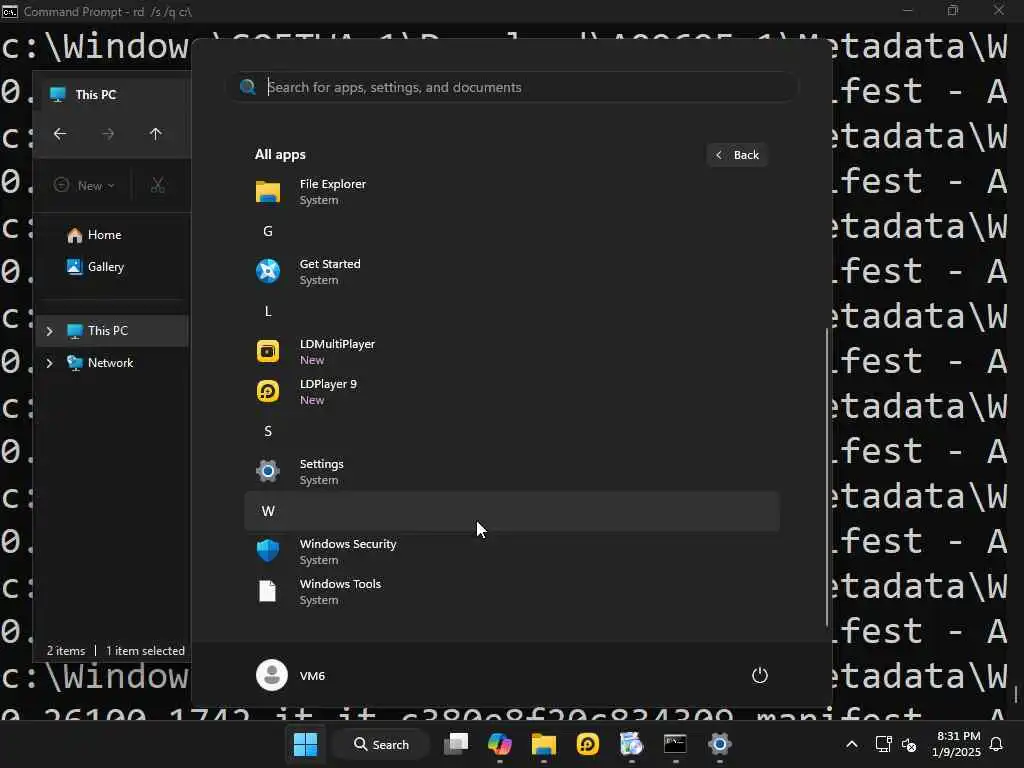Open Settings gear on the taskbar
This screenshot has height=768, width=1024.
[720, 744]
